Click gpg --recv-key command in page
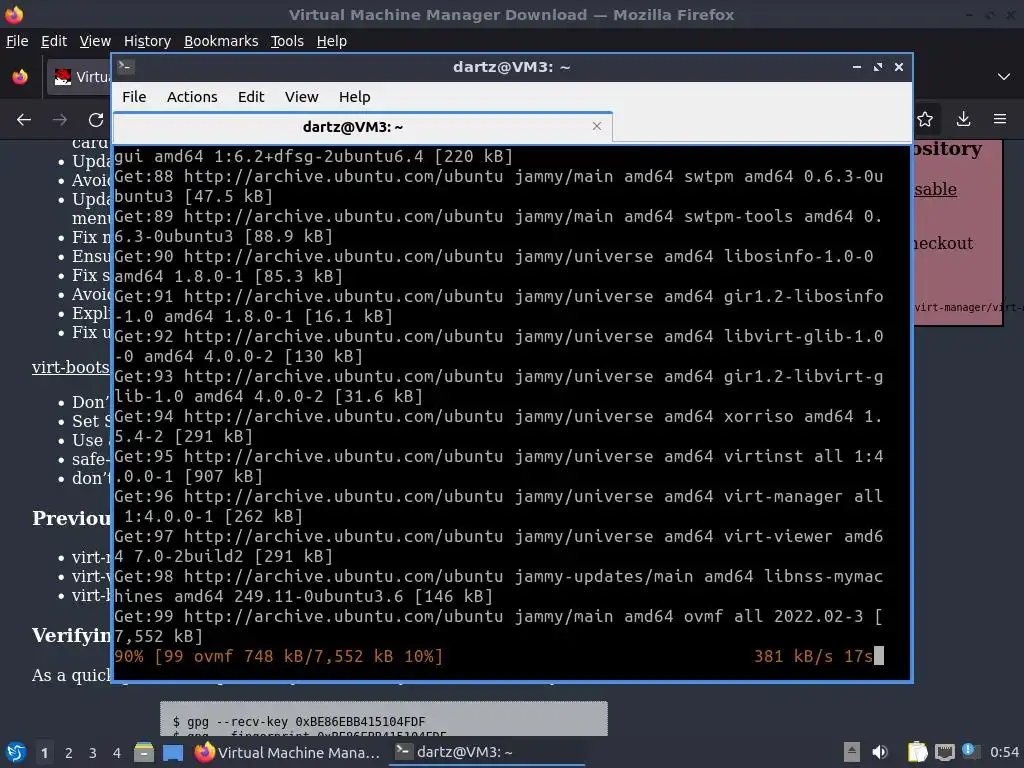This screenshot has width=1024, height=768. pos(299,722)
